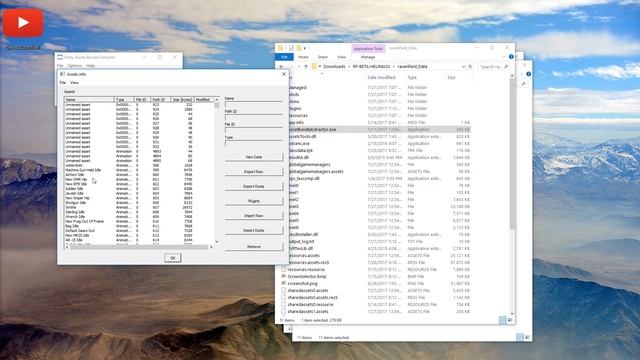Open the Options menu in Unity Assets Bundle Extractor
Viewport: 640px width, 360px height.
74,65
